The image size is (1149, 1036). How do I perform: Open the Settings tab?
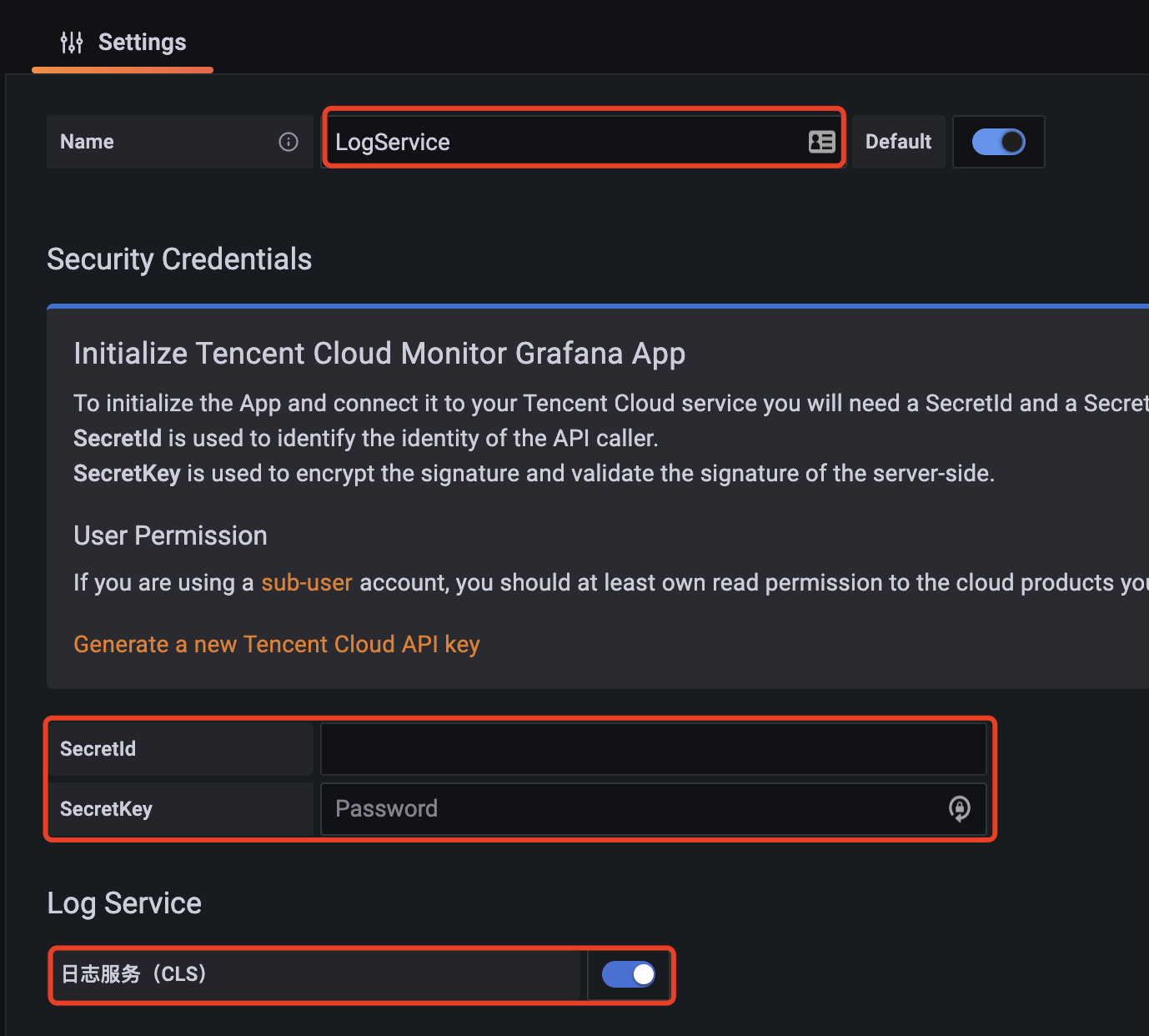(x=123, y=42)
